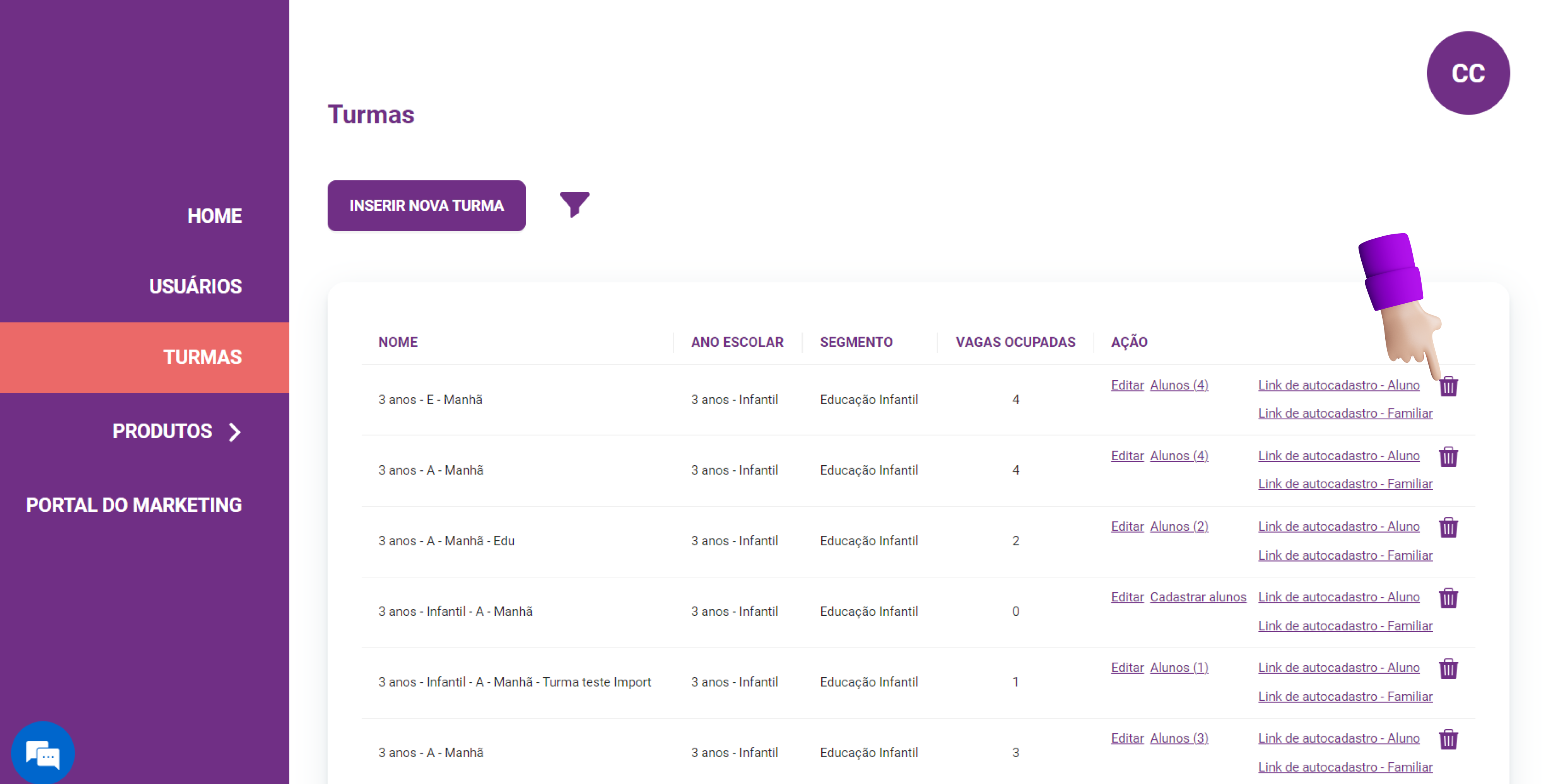The height and width of the screenshot is (784, 1552).
Task: Sort by the Vagas Ocupadas column header
Action: click(1015, 342)
